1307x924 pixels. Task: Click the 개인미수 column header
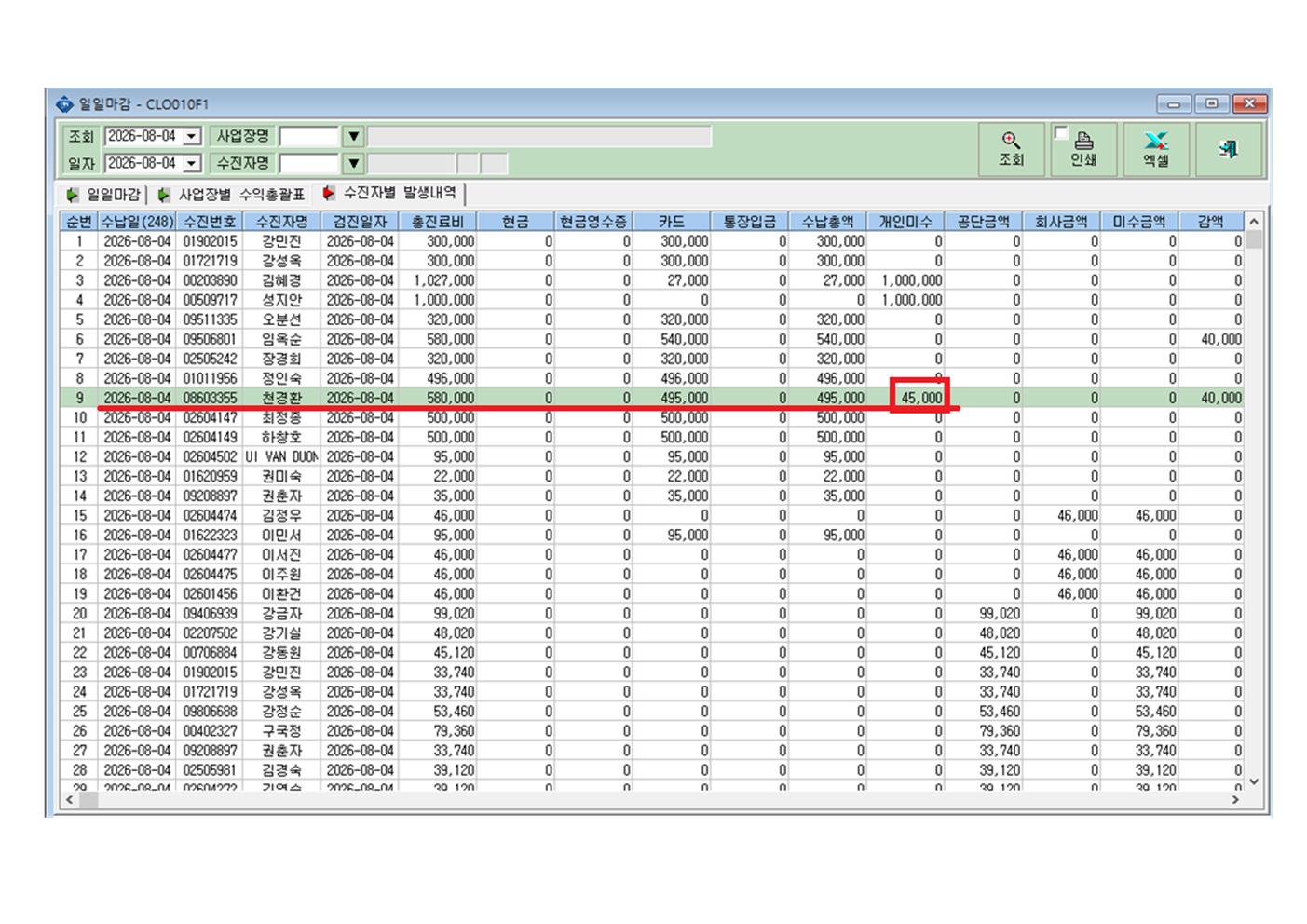pos(906,222)
